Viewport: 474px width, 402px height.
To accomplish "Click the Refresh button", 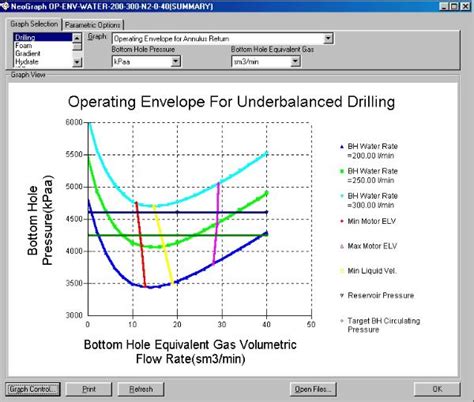I will coord(141,389).
